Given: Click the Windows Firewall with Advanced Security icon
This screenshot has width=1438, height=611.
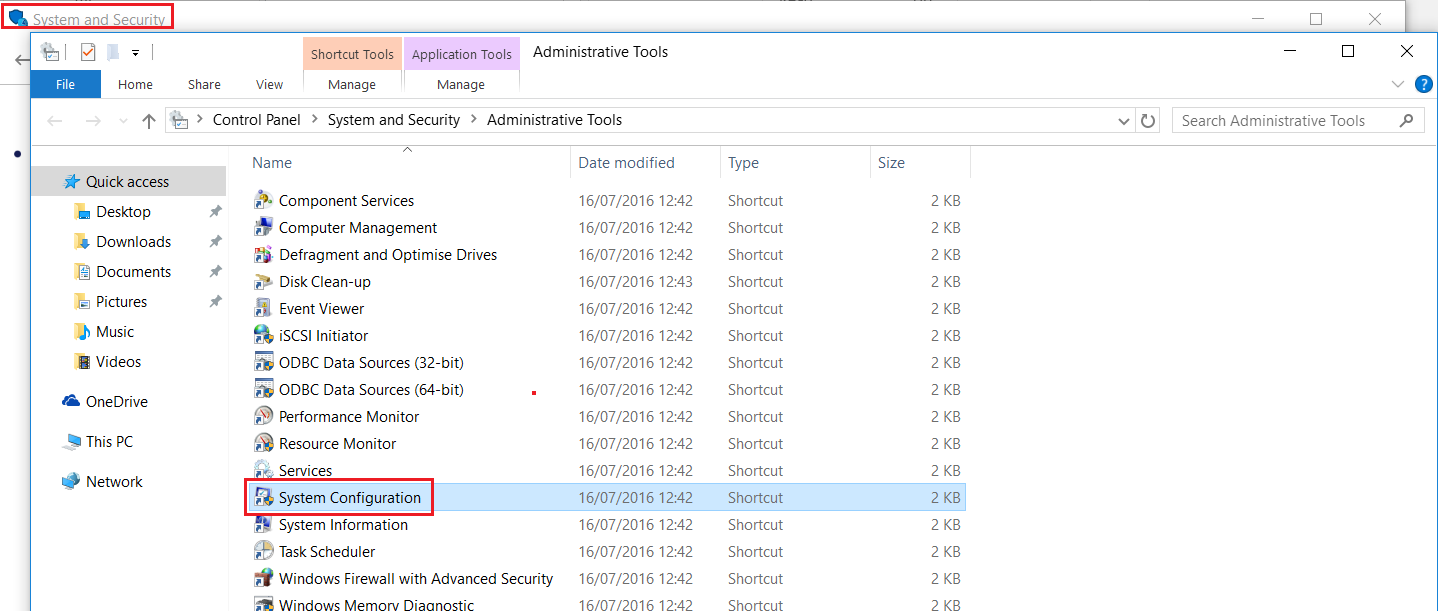Looking at the screenshot, I should coord(263,579).
